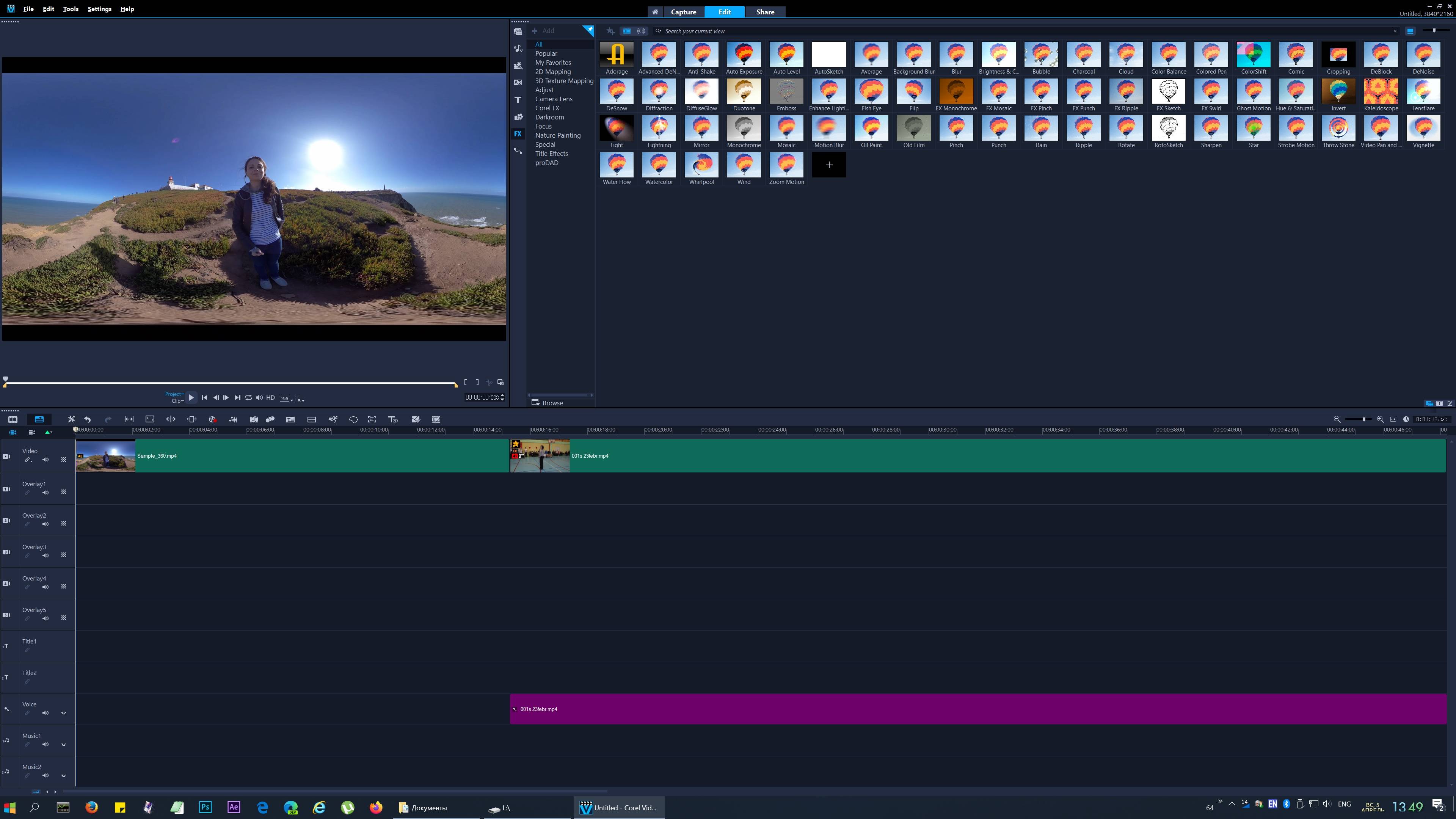Expand the Voice track options arrow
The image size is (1456, 819).
pos(63,713)
